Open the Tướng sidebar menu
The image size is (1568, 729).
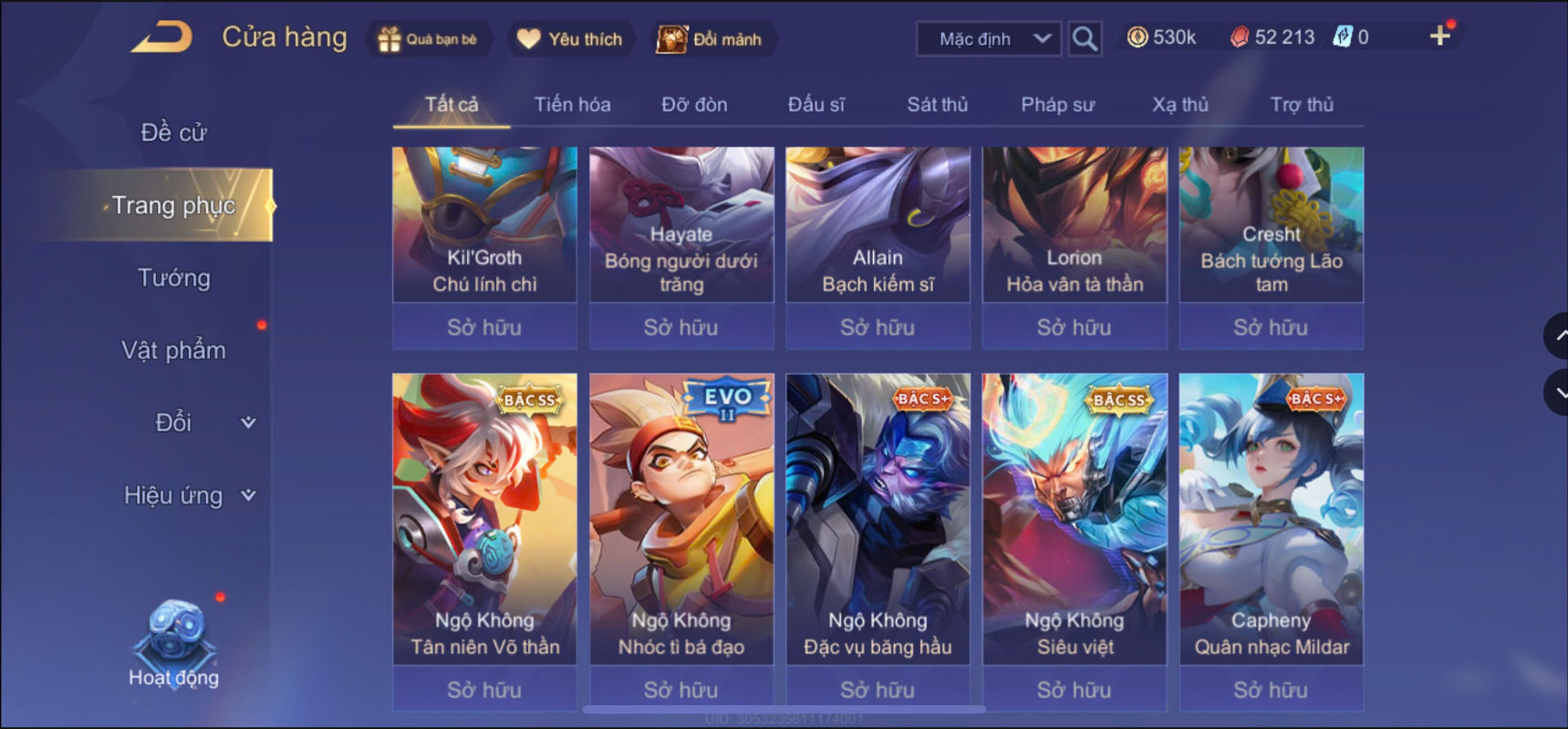tap(173, 277)
